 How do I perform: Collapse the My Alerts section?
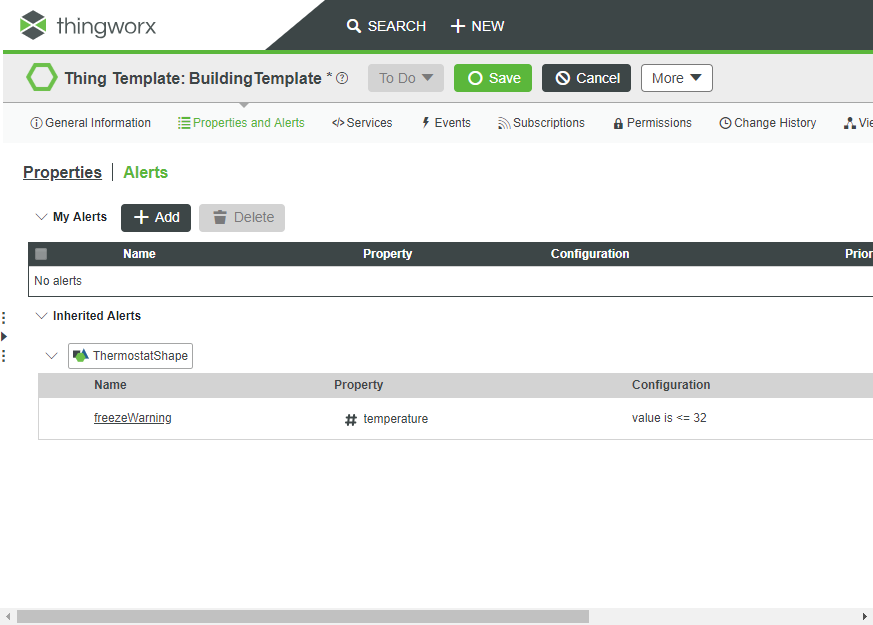(x=41, y=216)
